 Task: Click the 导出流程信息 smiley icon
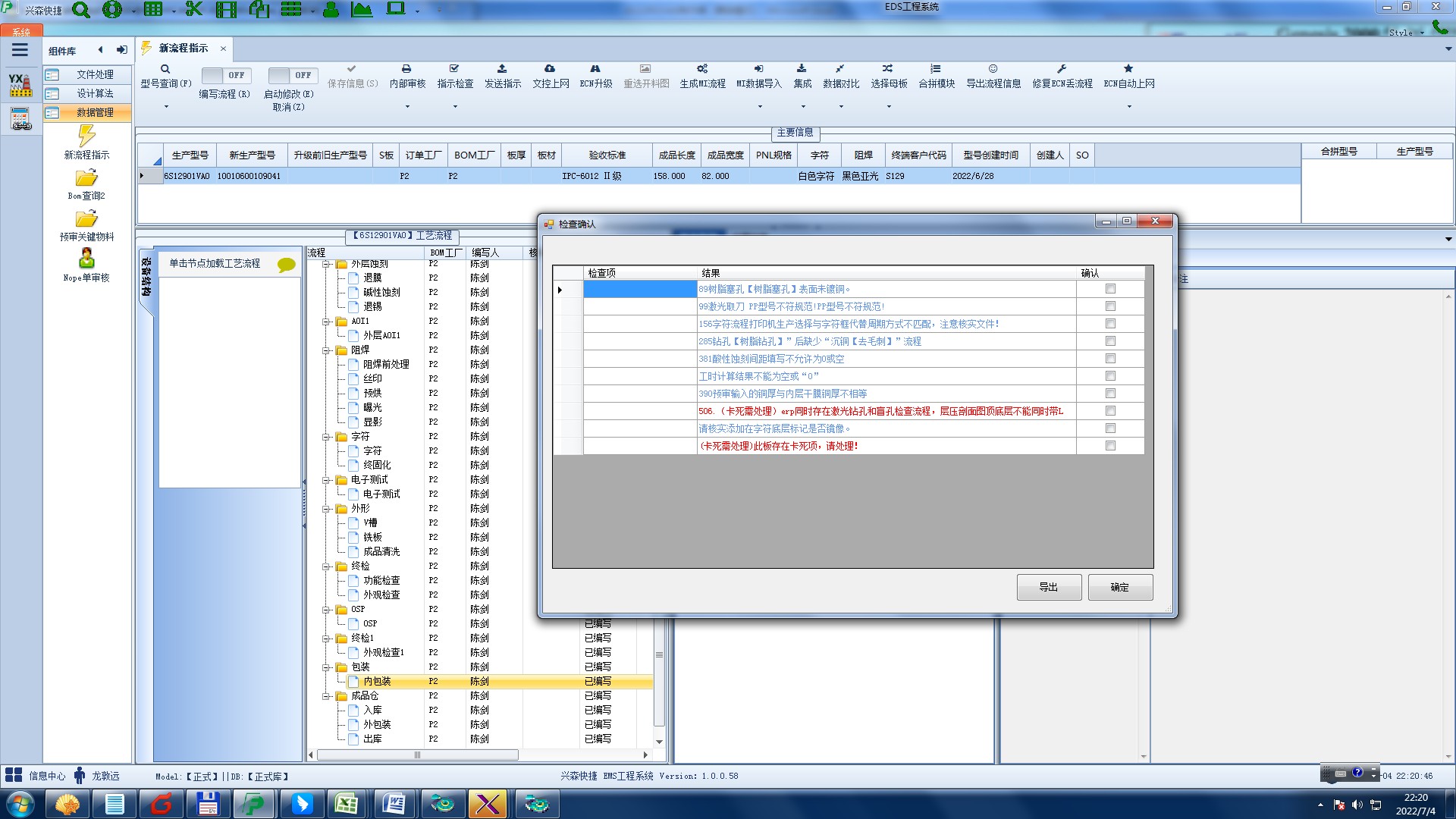click(993, 69)
